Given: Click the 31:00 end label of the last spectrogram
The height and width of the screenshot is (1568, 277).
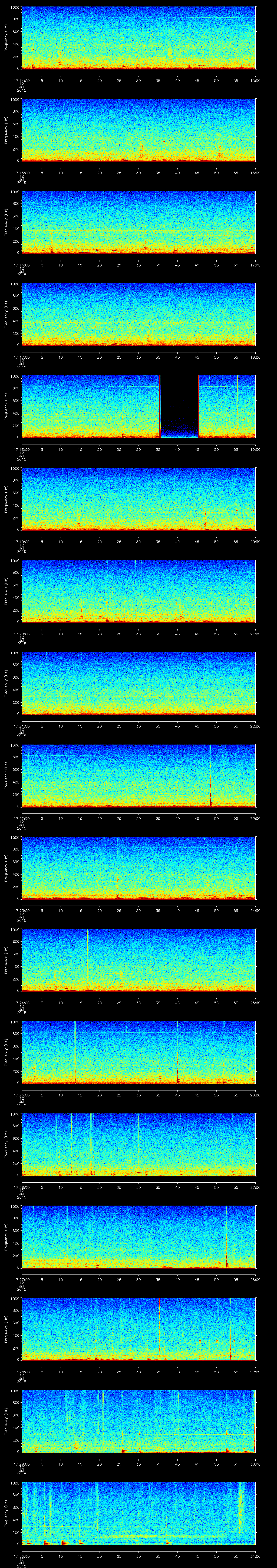Looking at the screenshot, I should [x=255, y=1556].
